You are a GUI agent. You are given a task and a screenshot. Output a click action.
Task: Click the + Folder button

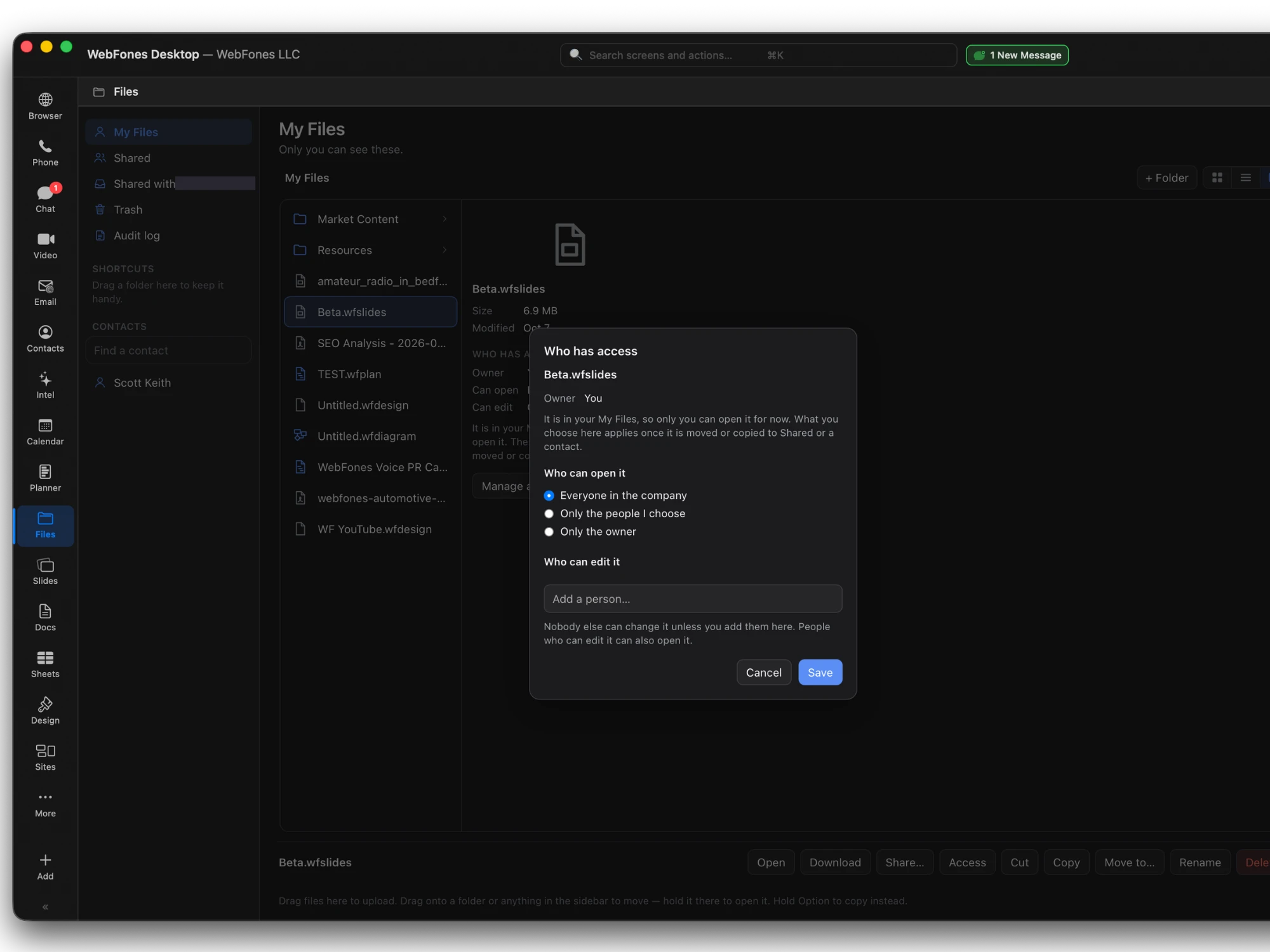coord(1166,178)
